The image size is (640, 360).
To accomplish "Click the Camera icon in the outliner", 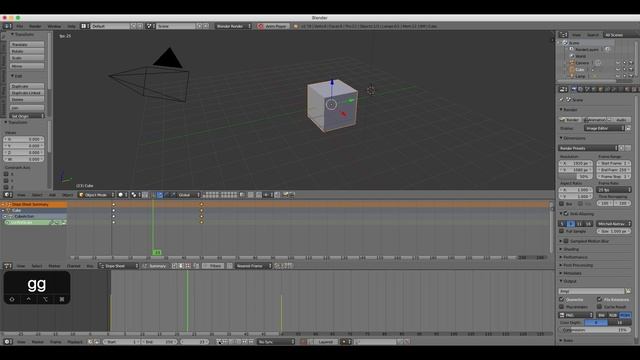I will click(572, 63).
